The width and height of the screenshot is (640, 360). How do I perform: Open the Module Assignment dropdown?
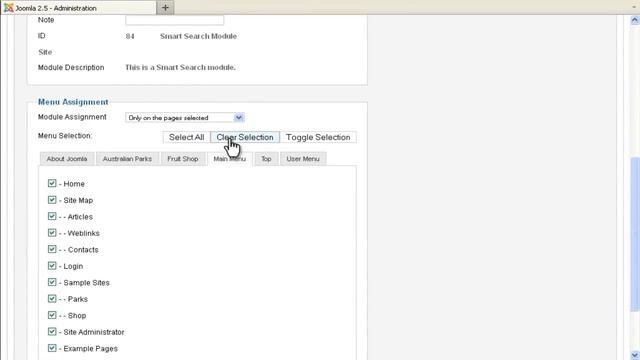pos(185,118)
